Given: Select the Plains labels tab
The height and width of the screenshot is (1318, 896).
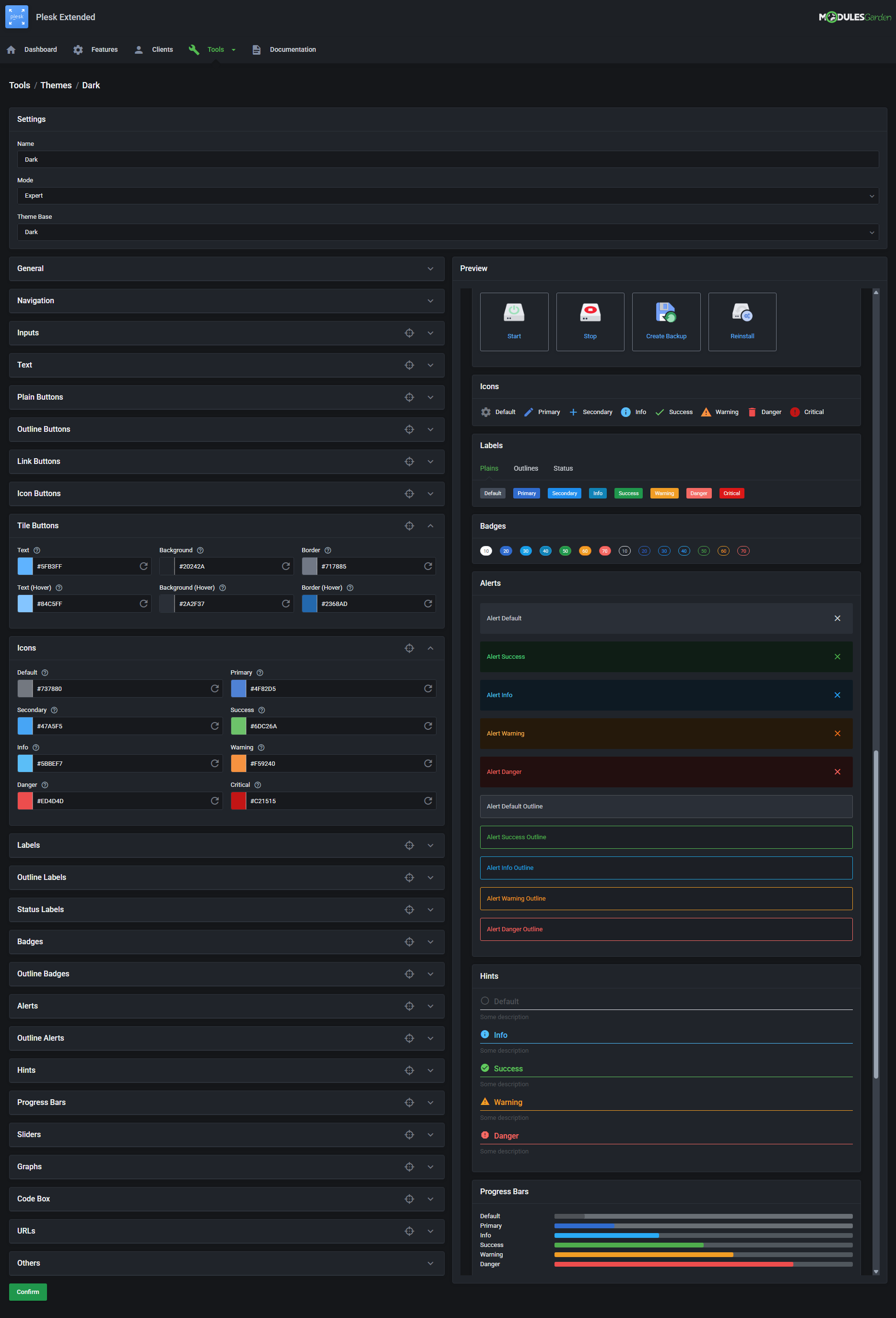Looking at the screenshot, I should click(x=489, y=468).
